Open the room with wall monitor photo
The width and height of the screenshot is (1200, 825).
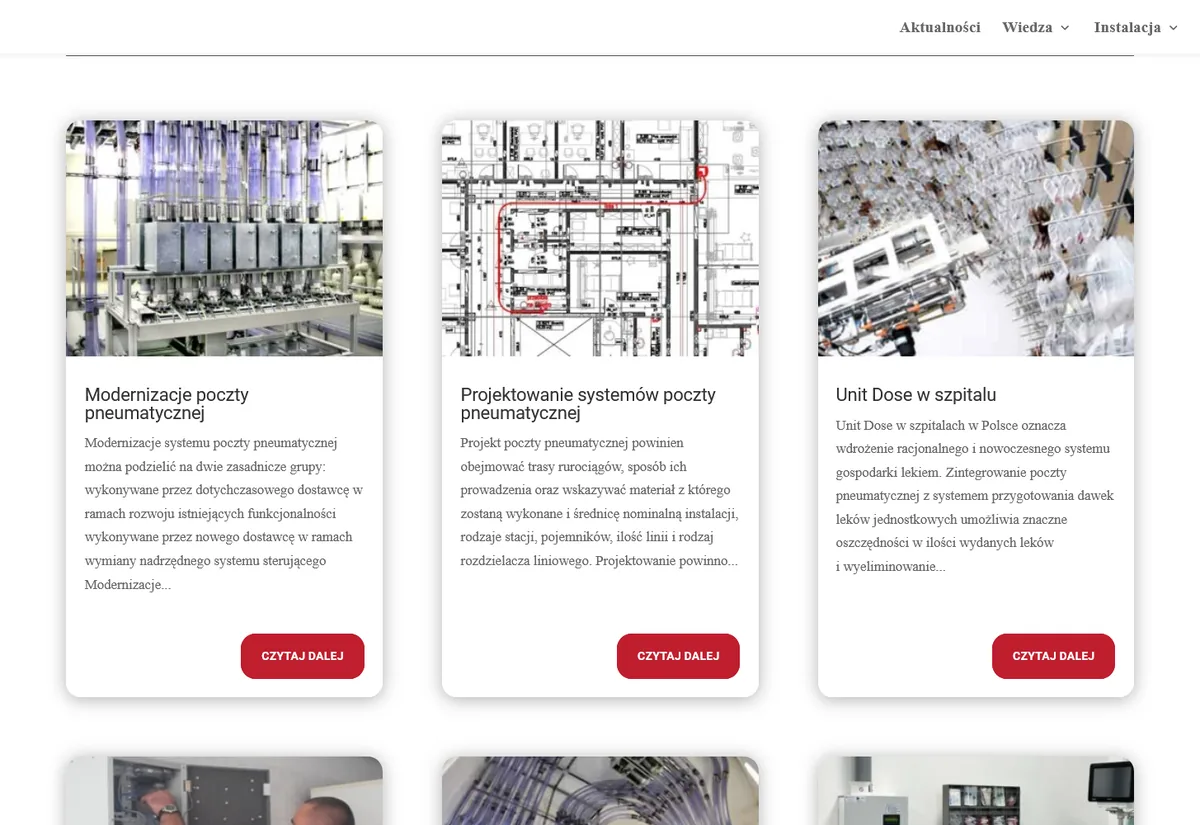976,790
